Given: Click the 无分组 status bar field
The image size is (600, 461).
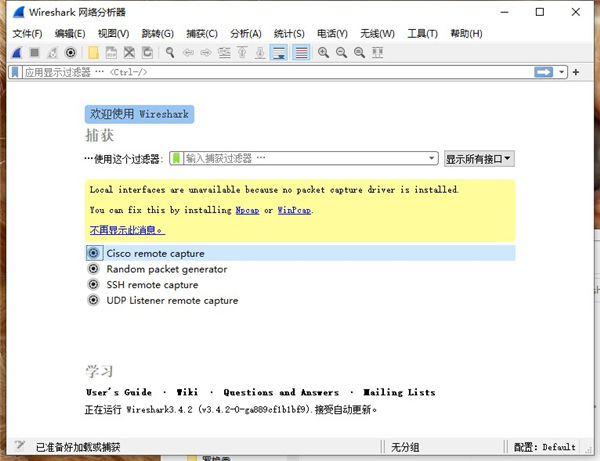Looking at the screenshot, I should (x=405, y=447).
